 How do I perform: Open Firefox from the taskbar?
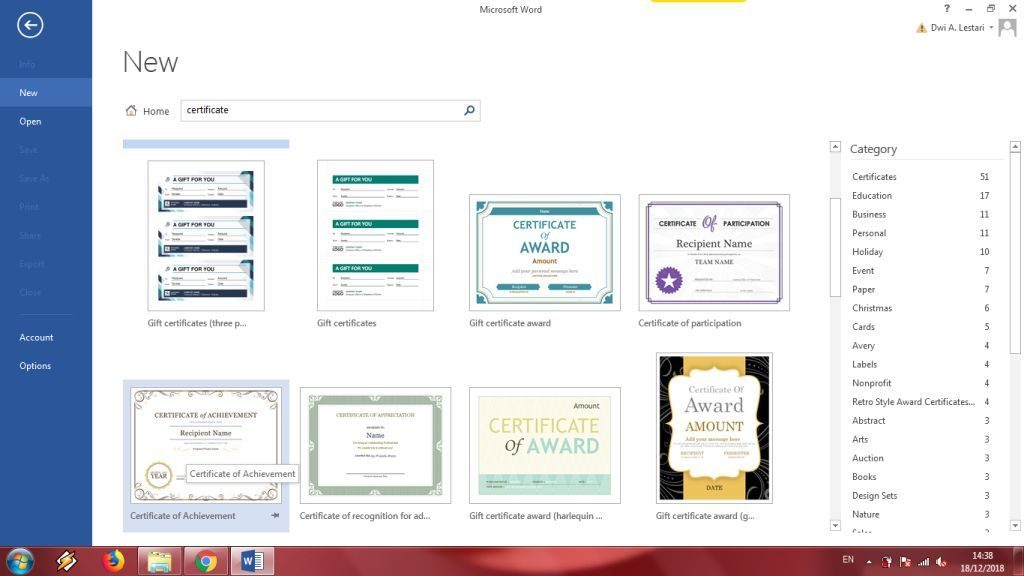pos(113,561)
